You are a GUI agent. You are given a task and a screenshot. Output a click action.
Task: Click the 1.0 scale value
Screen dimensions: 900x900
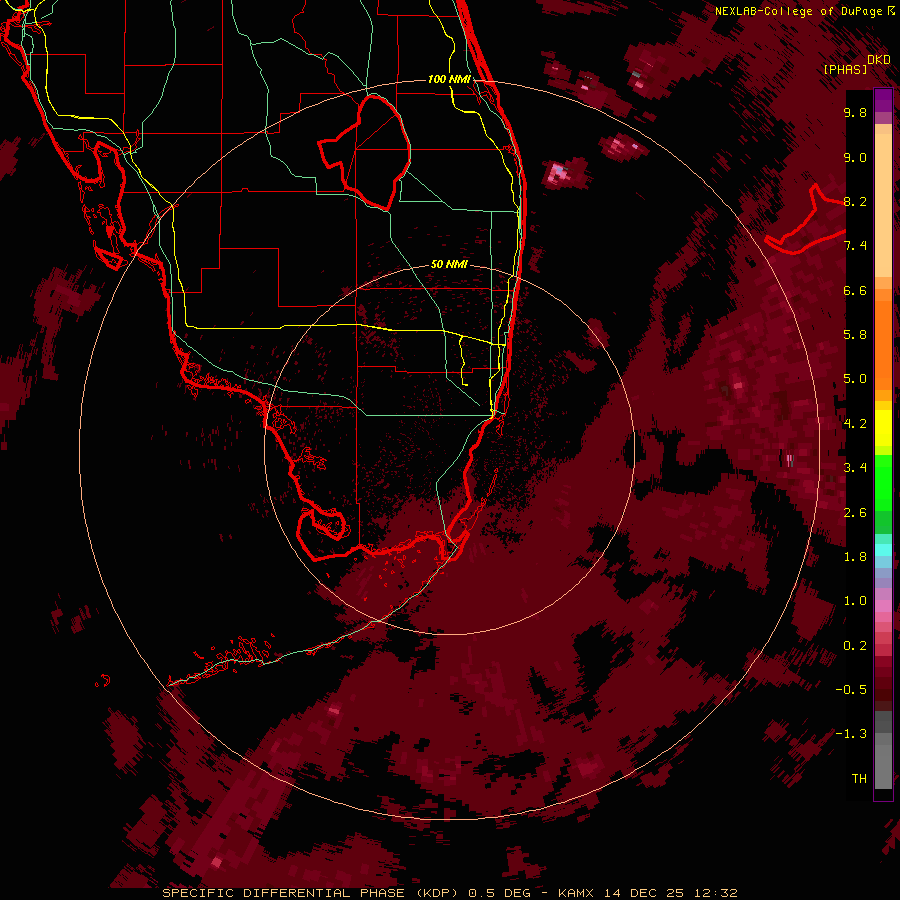pyautogui.click(x=855, y=601)
